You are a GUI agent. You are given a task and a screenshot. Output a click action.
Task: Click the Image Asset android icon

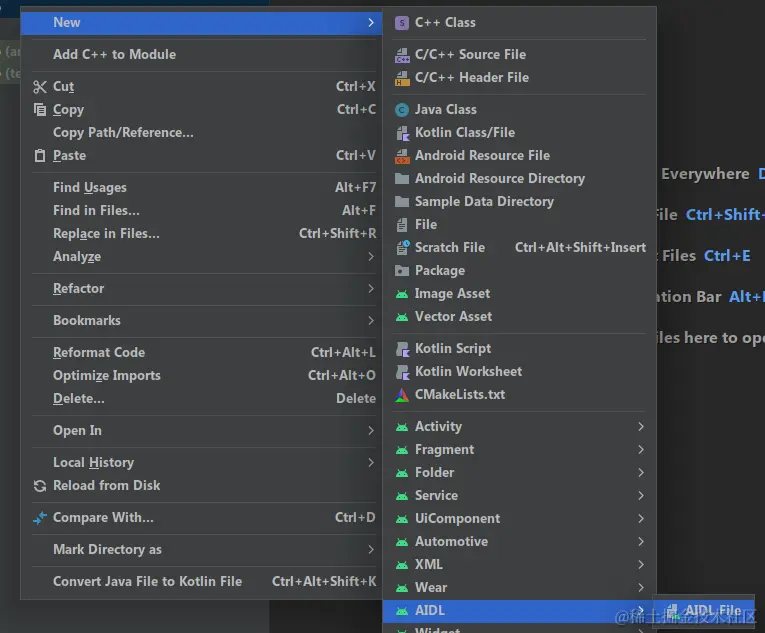402,294
